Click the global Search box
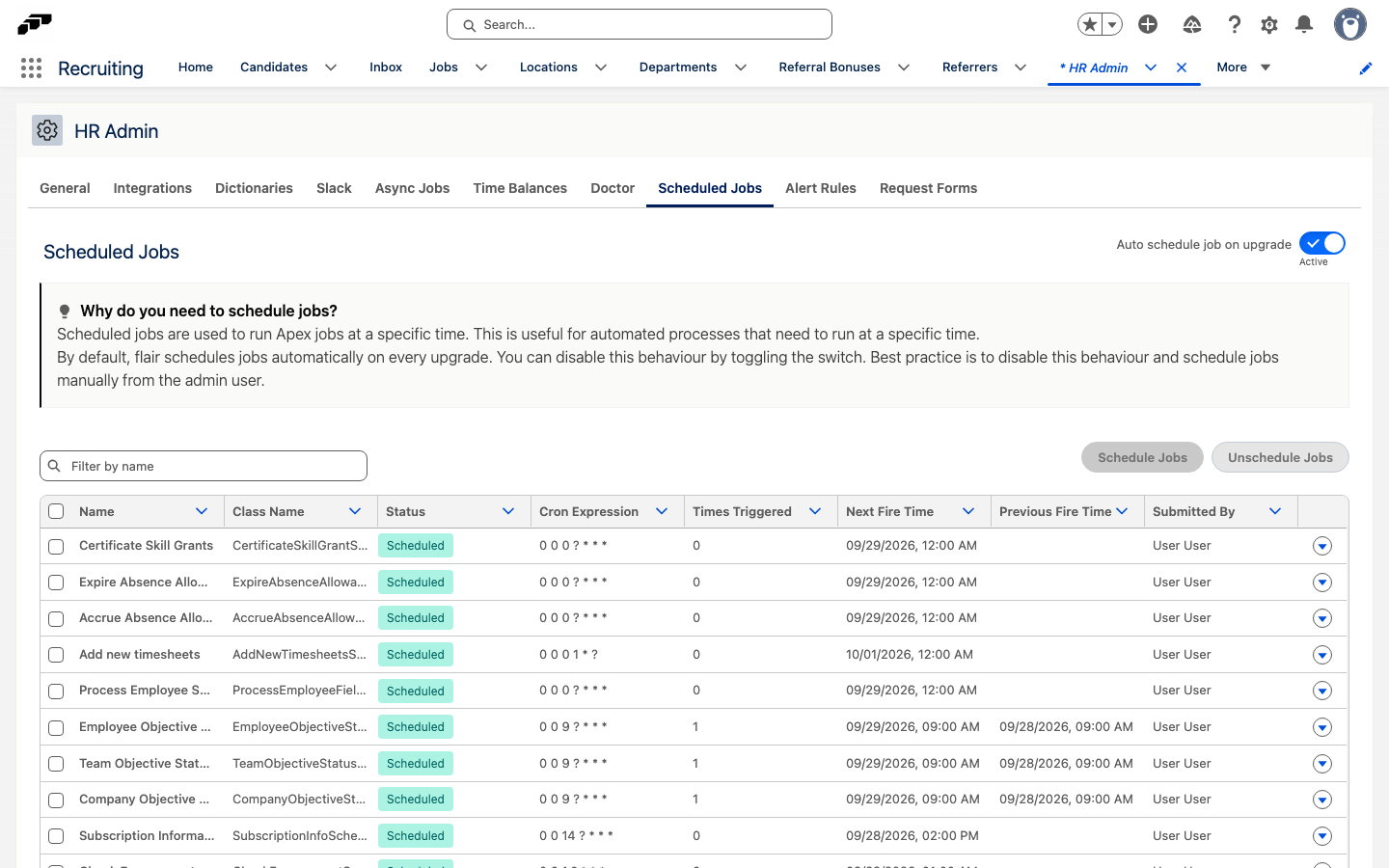The height and width of the screenshot is (868, 1389). pyautogui.click(x=640, y=24)
